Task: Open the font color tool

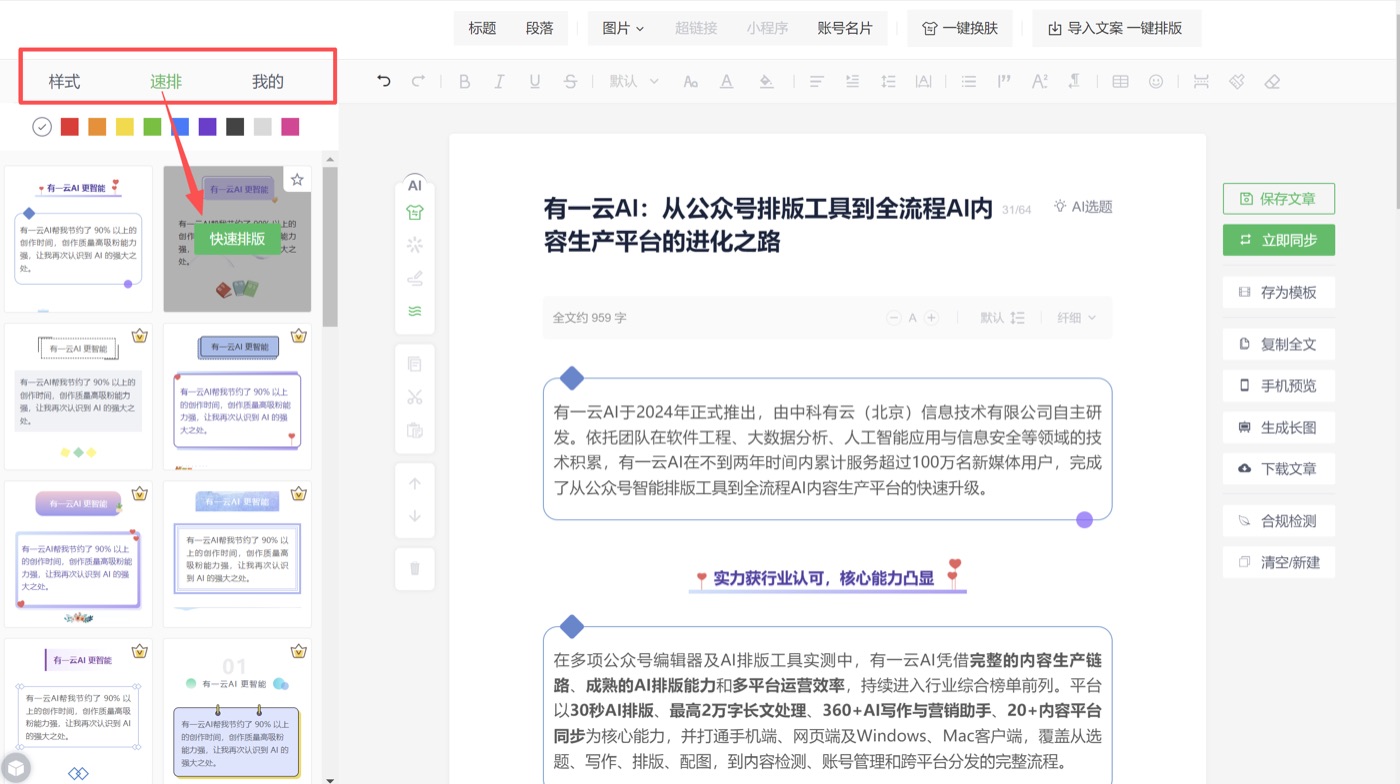Action: (726, 82)
